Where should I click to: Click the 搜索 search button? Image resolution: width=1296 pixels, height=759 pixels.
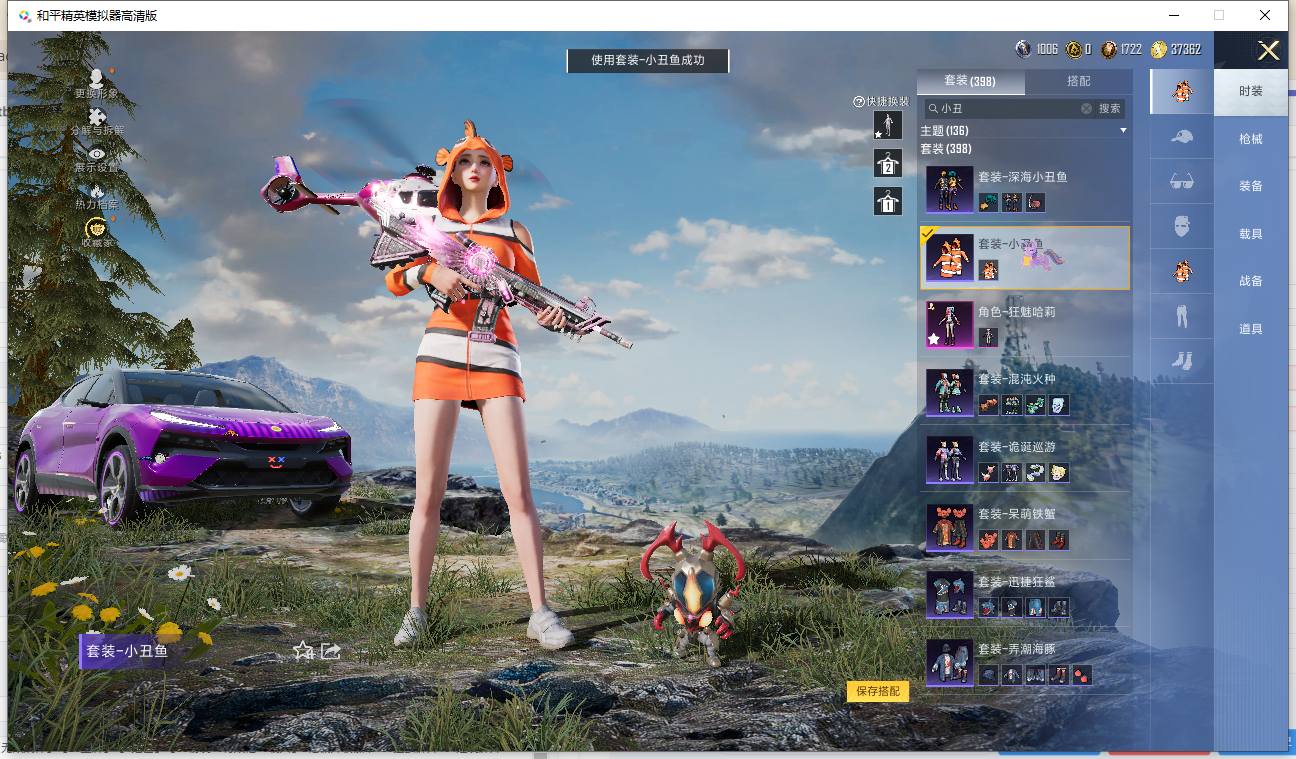[1110, 108]
